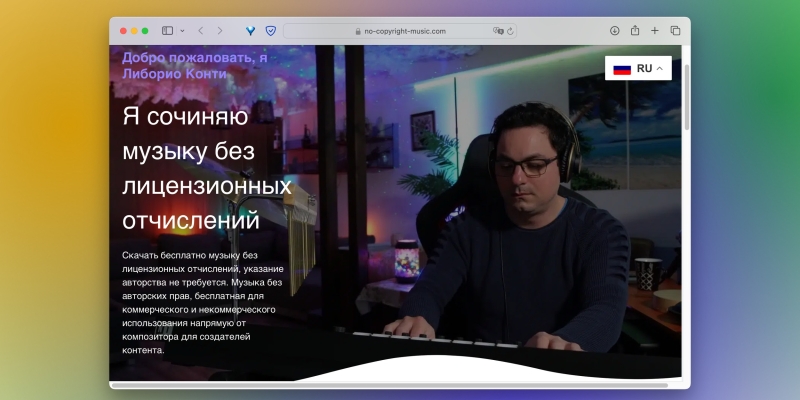Maximize the Safari window with green button

[x=145, y=31]
